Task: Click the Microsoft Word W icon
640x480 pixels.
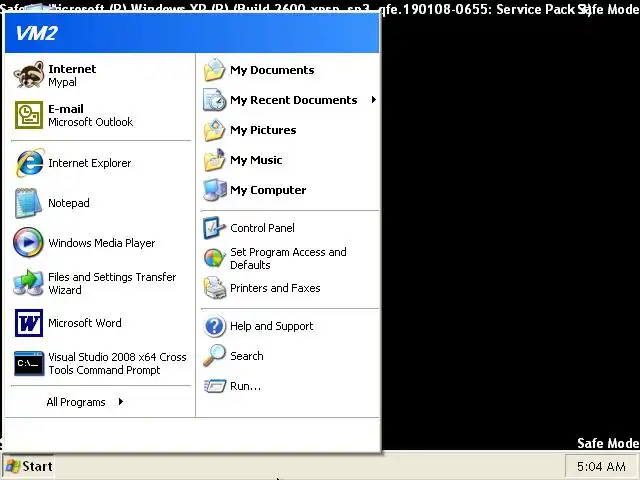Action: [29, 323]
